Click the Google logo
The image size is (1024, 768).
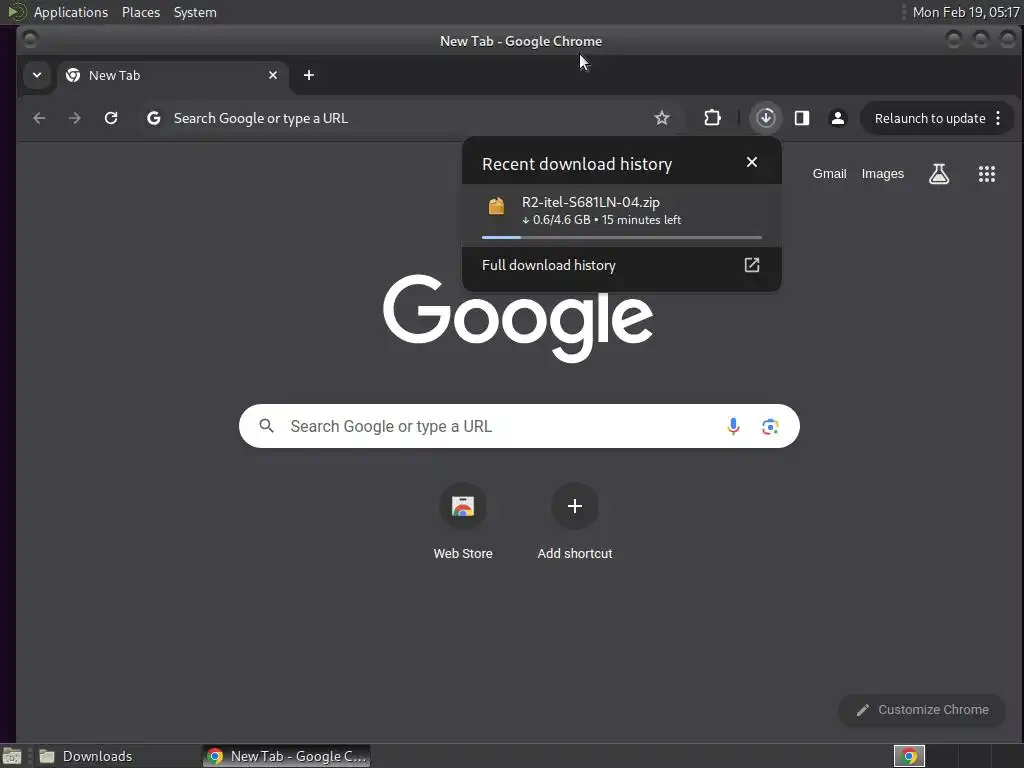(518, 318)
